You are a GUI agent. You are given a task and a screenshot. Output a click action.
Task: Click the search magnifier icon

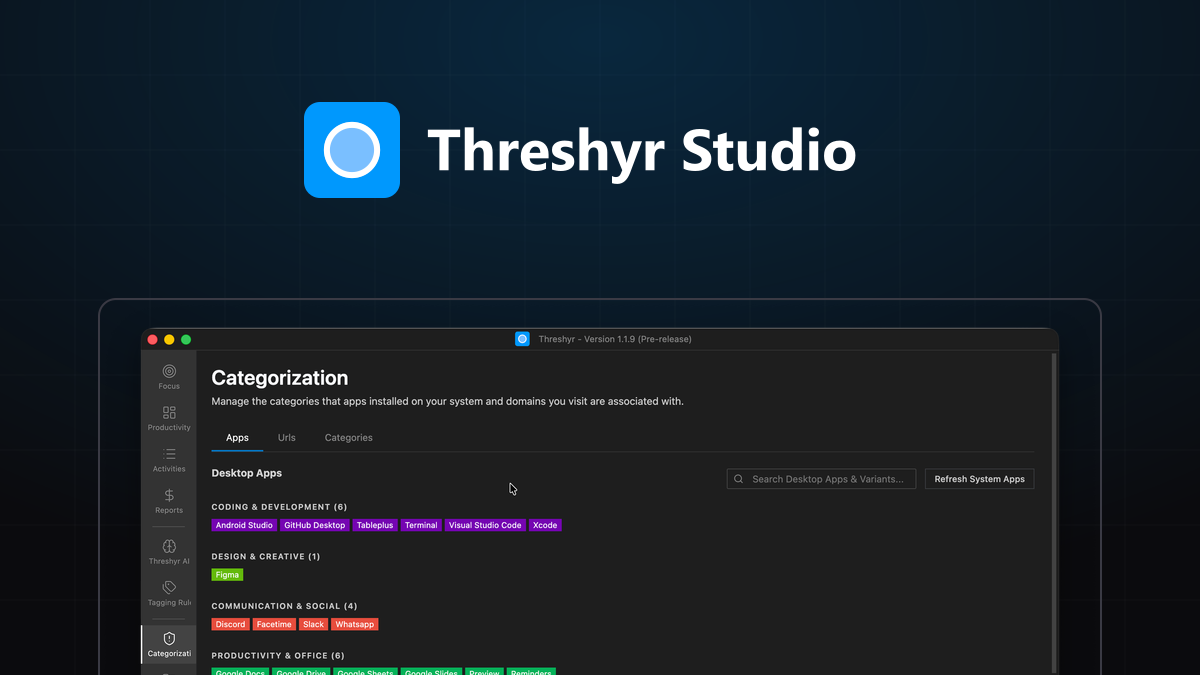pyautogui.click(x=739, y=479)
